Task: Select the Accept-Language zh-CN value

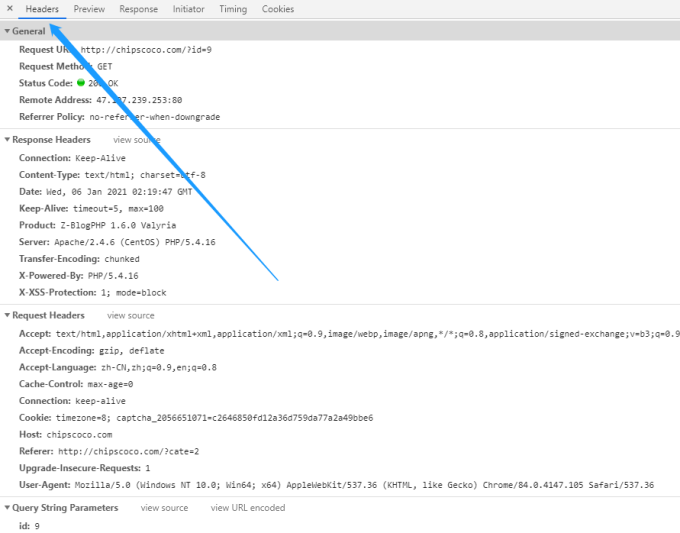Action: [x=159, y=367]
